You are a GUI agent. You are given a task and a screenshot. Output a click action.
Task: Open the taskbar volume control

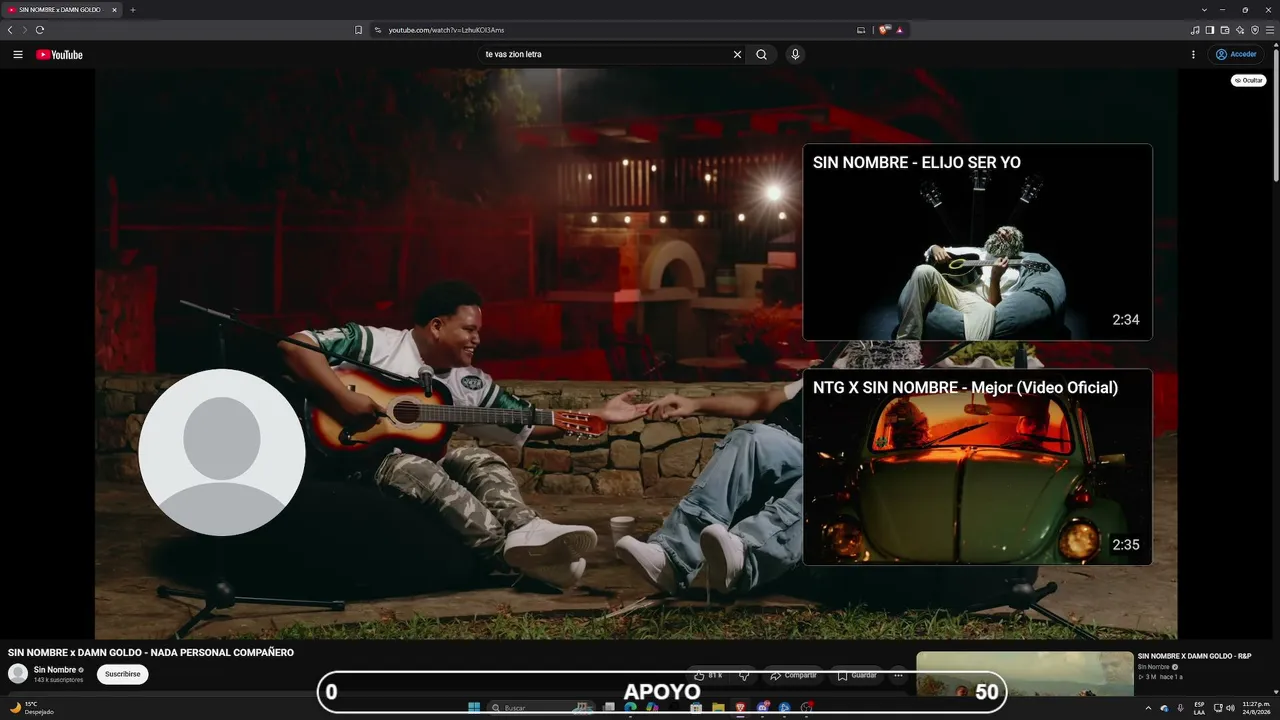1230,708
